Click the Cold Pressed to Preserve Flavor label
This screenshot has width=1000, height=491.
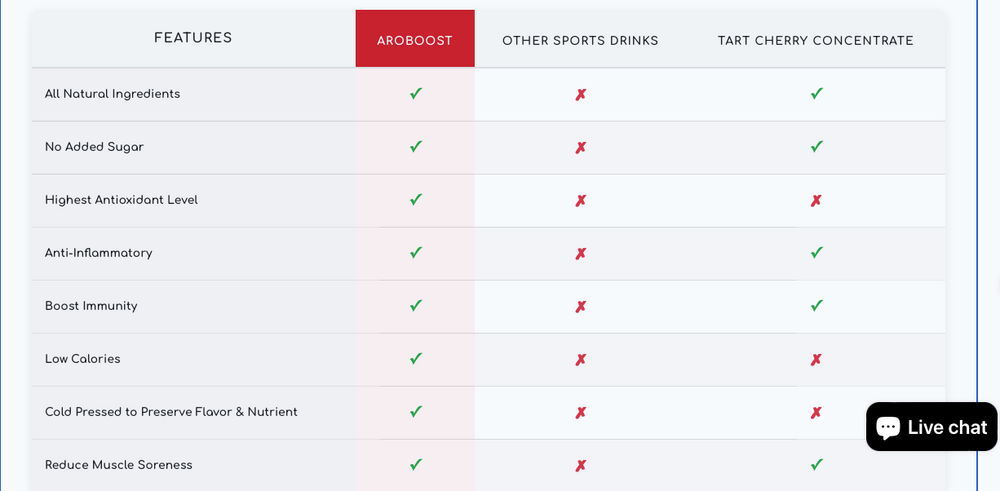pos(171,412)
